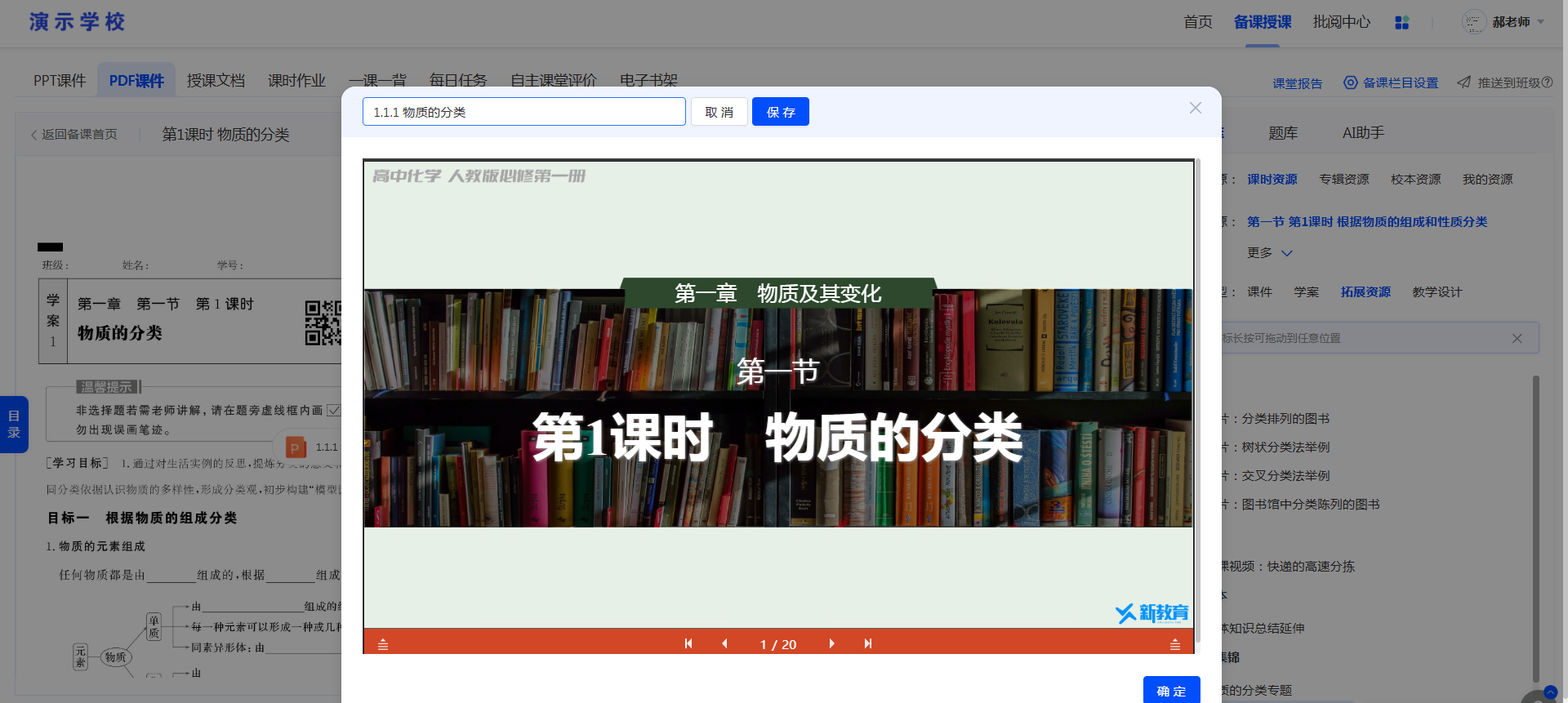
Task: Select 我的资源 filter
Action: 1488,179
